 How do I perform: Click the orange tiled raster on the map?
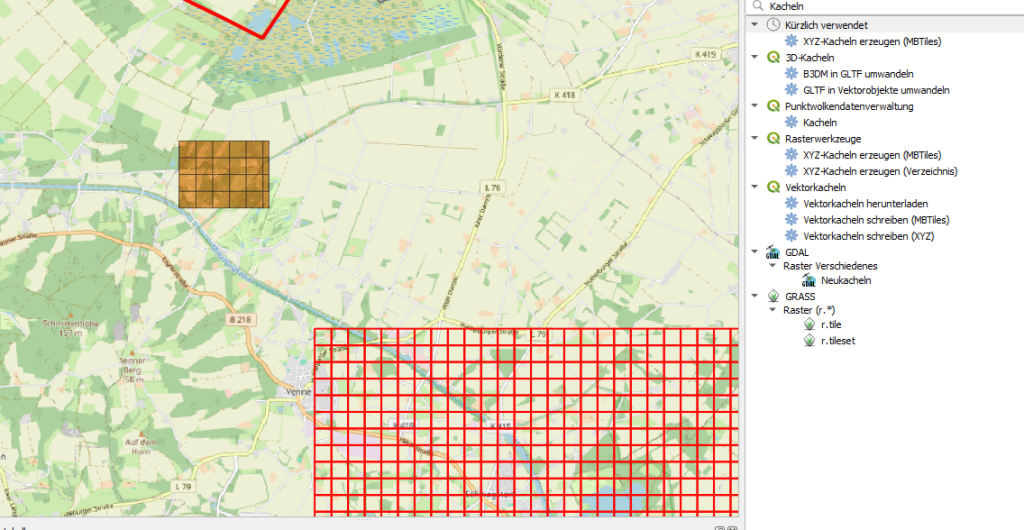(x=224, y=174)
